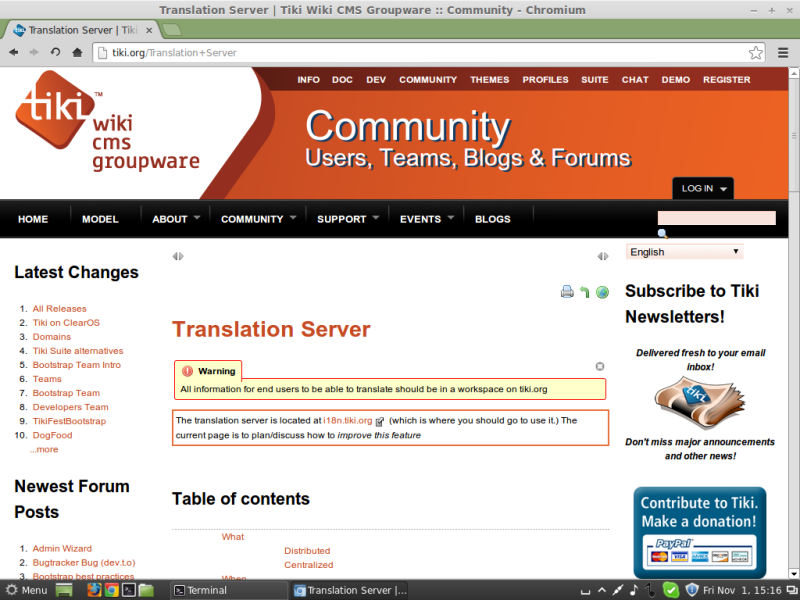This screenshot has width=800, height=600.
Task: Open the Bootstrap Team Intro link
Action: tap(77, 365)
